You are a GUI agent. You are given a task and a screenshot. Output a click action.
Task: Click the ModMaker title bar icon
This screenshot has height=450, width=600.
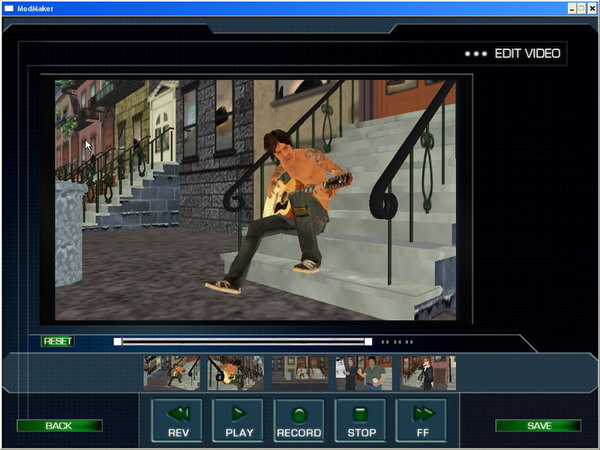(x=9, y=8)
